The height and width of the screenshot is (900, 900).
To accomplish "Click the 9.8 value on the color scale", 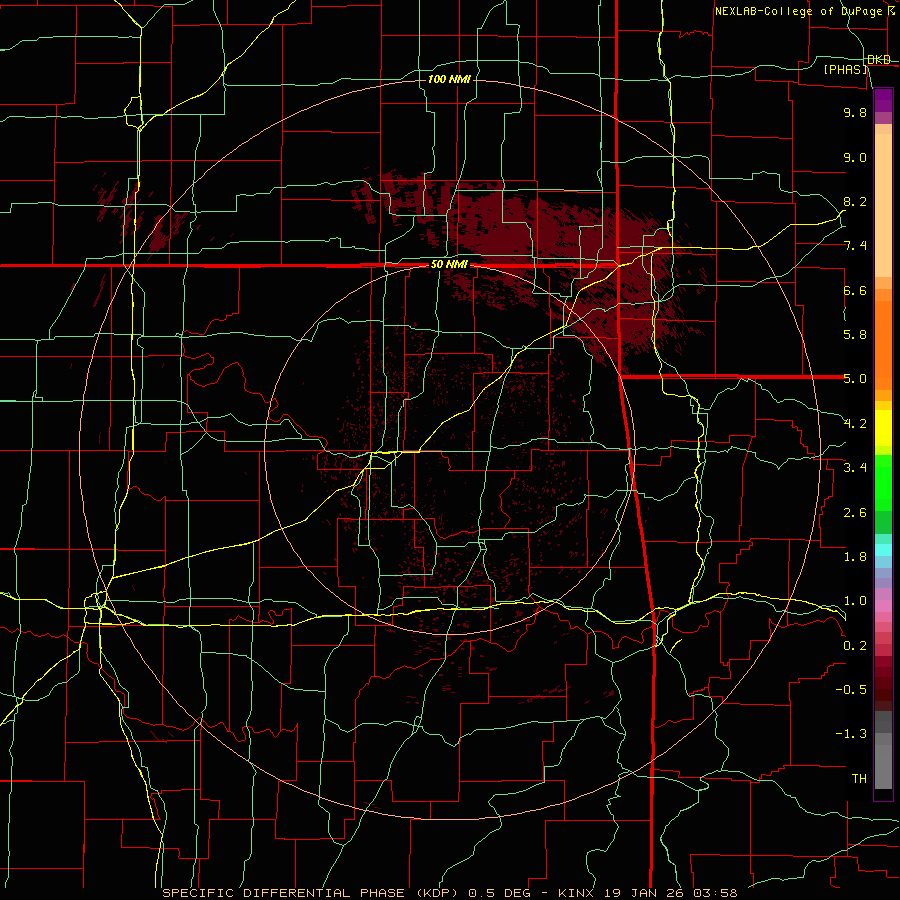I will [x=855, y=112].
